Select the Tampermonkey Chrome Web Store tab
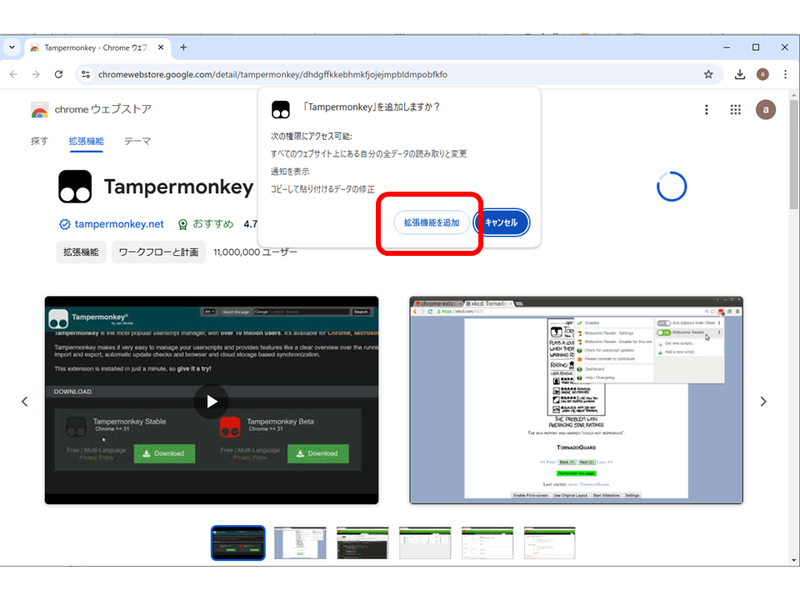The width and height of the screenshot is (800, 600). (97, 47)
